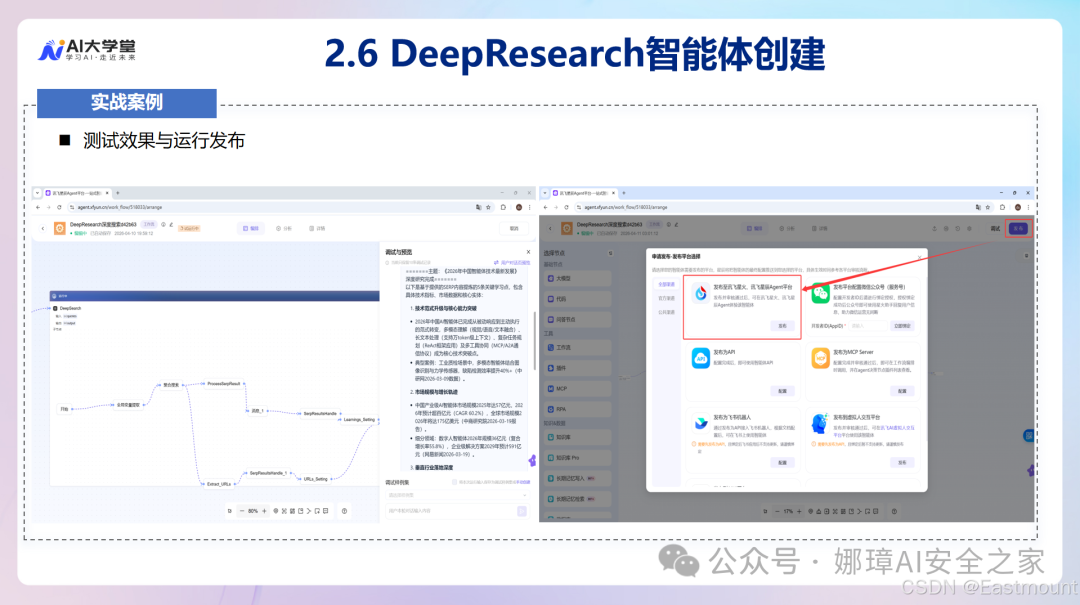This screenshot has width=1080, height=605.
Task: Click the Feishu robot logo in publish dialog
Action: (700, 423)
